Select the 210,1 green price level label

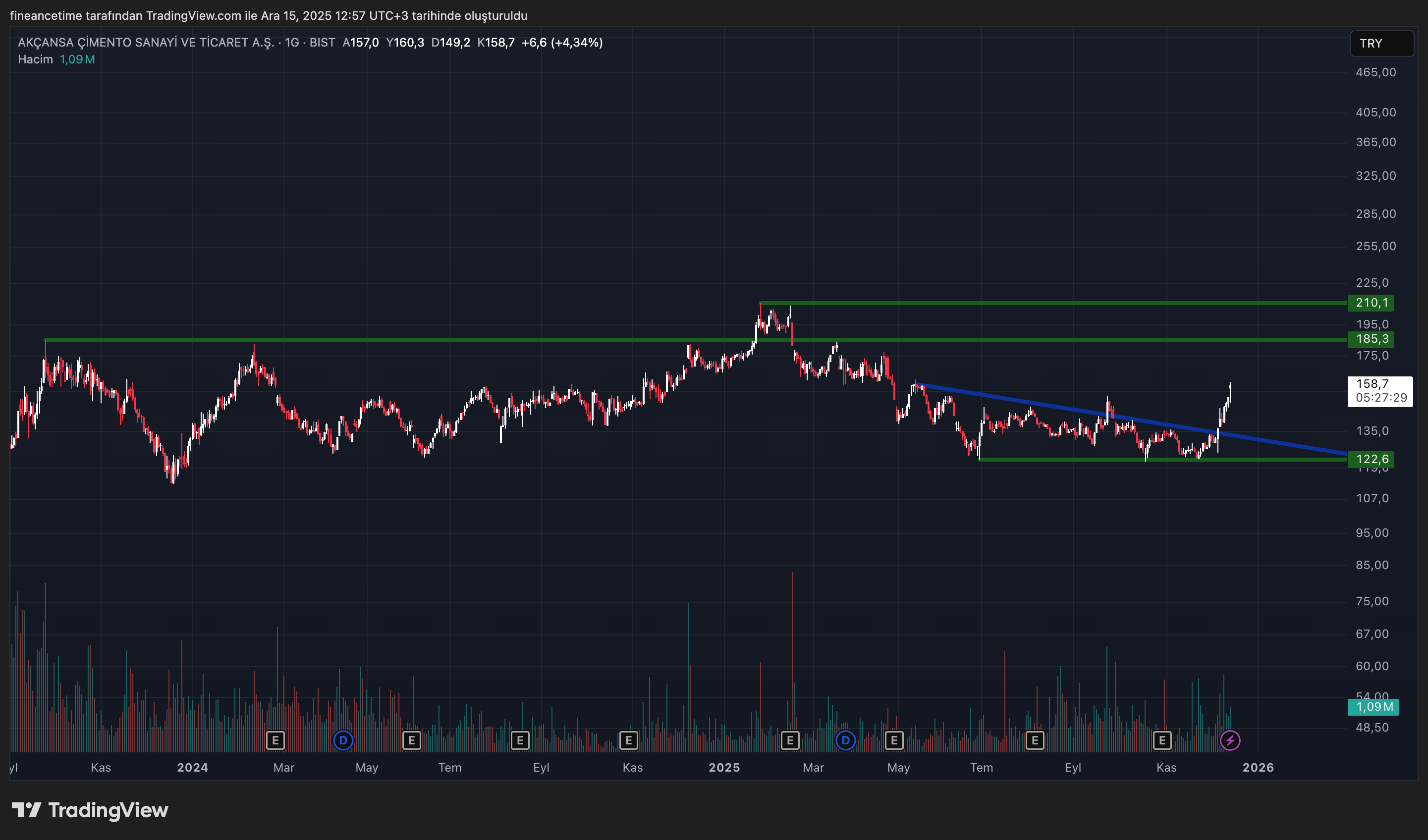[1371, 303]
